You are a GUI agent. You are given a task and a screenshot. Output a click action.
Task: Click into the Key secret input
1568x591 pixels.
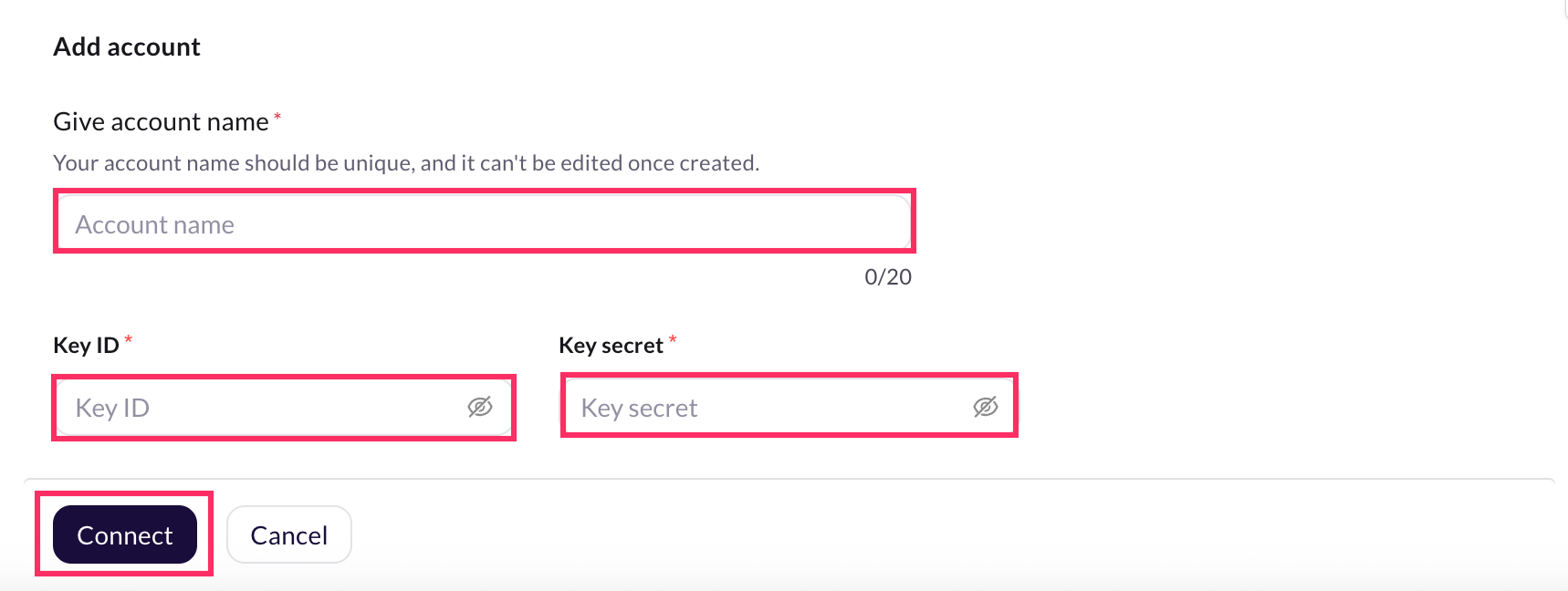789,407
